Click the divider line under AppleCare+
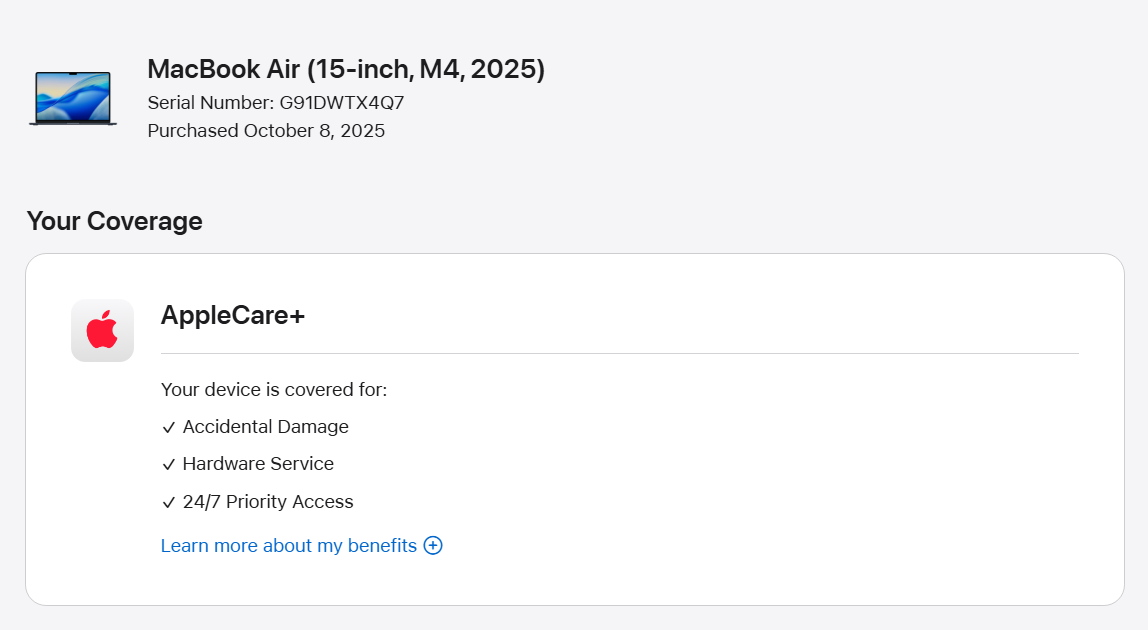The image size is (1148, 630). tap(619, 353)
